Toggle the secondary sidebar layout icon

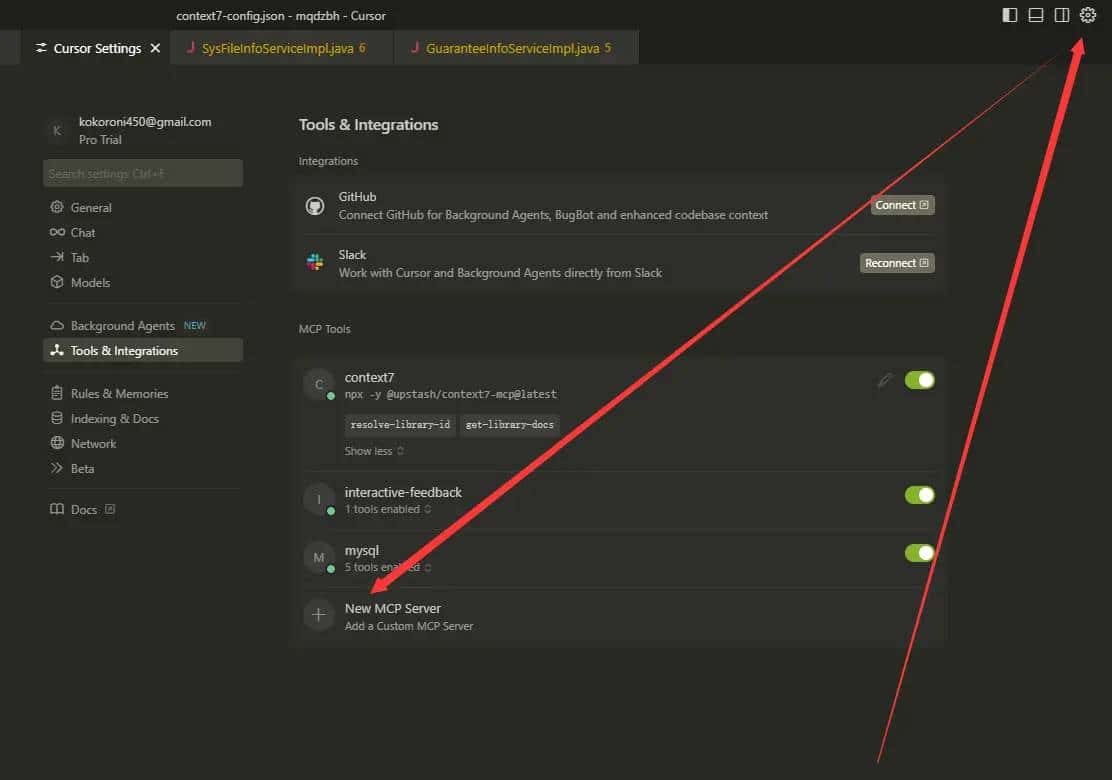point(1062,15)
